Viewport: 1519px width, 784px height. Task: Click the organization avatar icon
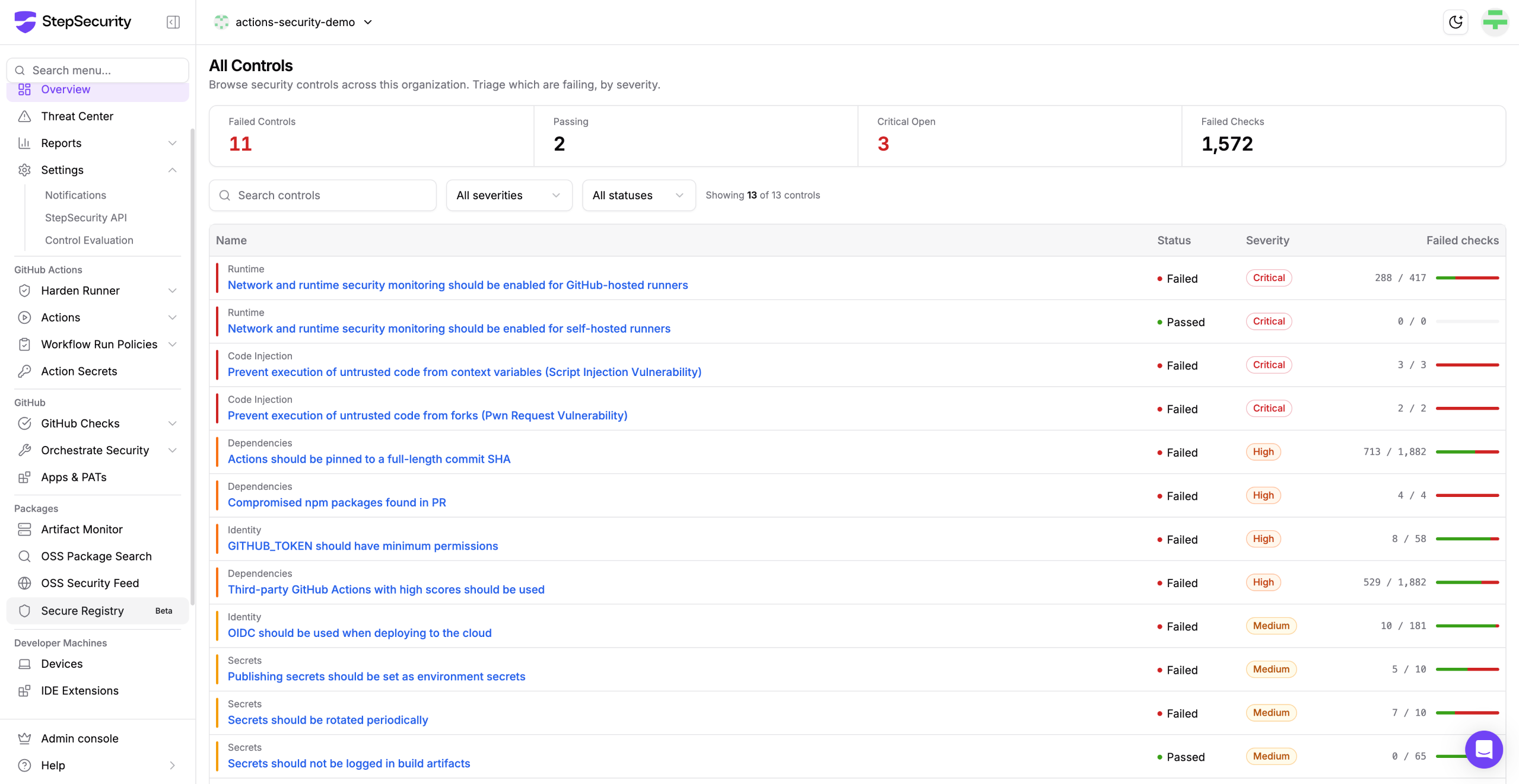(x=221, y=22)
